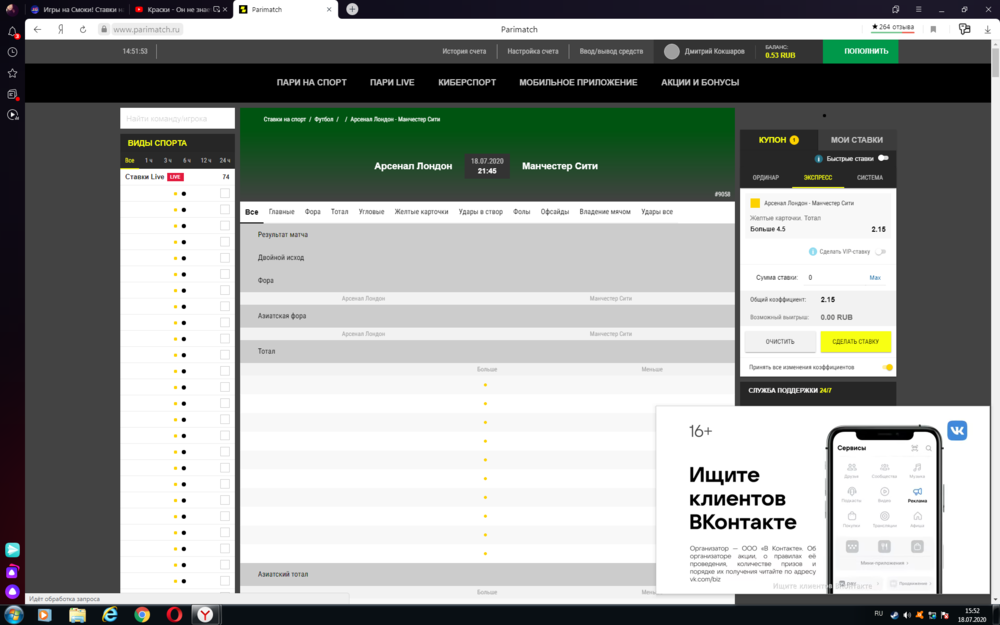Select the Владение мячом market tab
Screen dimensions: 1000x625
point(605,212)
